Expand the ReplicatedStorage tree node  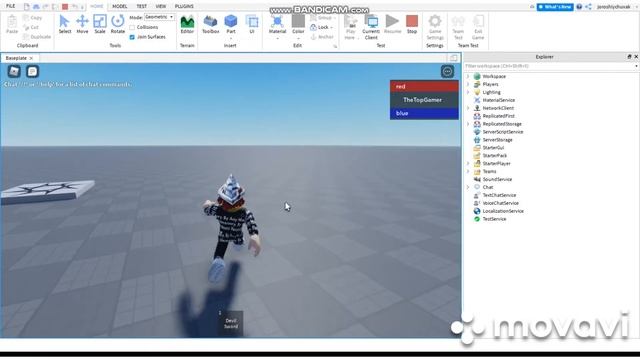(468, 124)
